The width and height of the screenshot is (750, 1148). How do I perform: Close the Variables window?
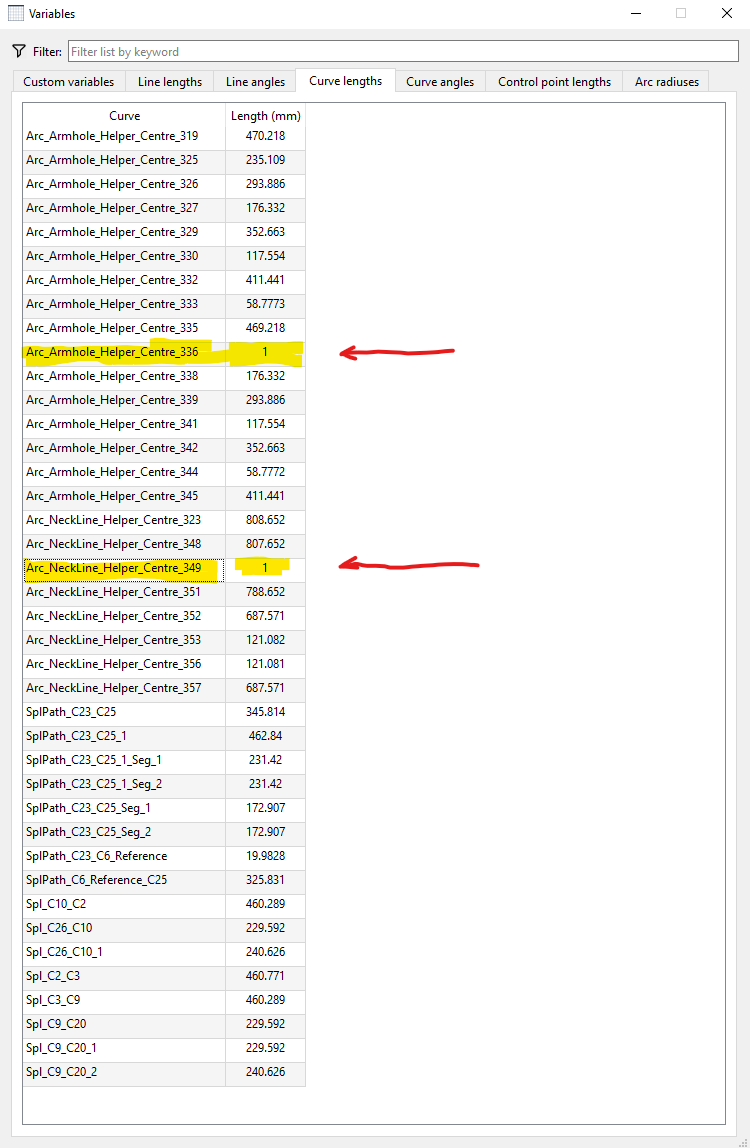click(727, 13)
